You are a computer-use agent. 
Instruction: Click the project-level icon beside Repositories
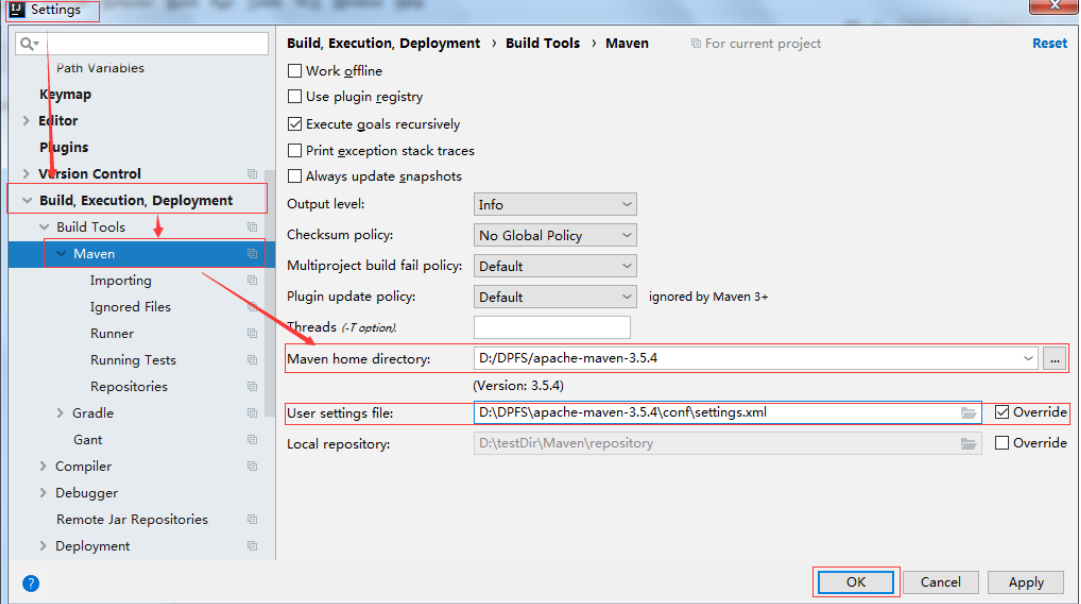click(x=252, y=386)
